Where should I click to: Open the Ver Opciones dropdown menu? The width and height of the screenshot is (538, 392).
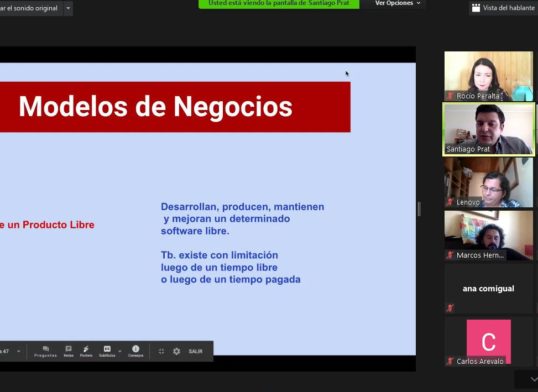tap(398, 3)
